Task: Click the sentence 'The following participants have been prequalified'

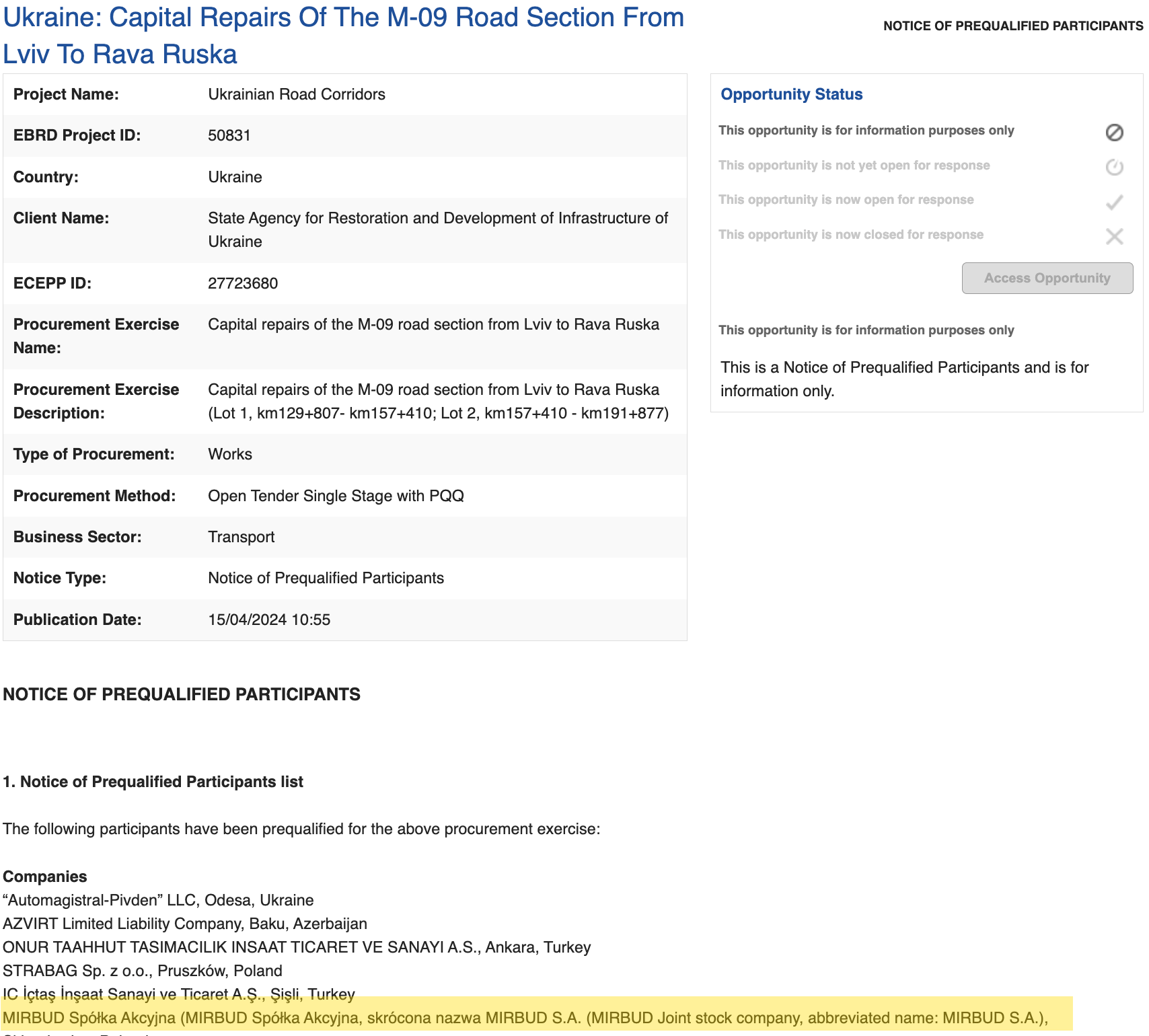Action: [x=301, y=829]
